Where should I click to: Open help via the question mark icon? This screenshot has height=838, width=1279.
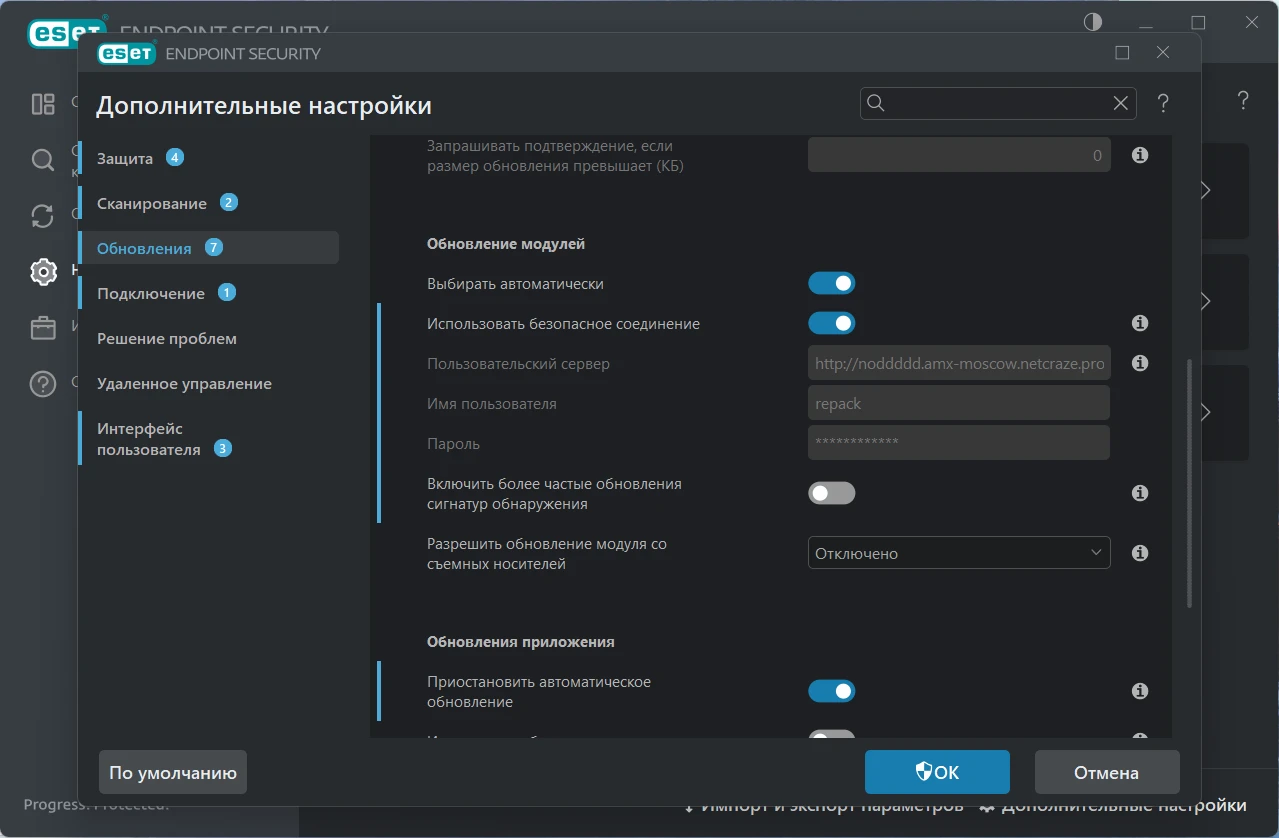[x=1163, y=103]
